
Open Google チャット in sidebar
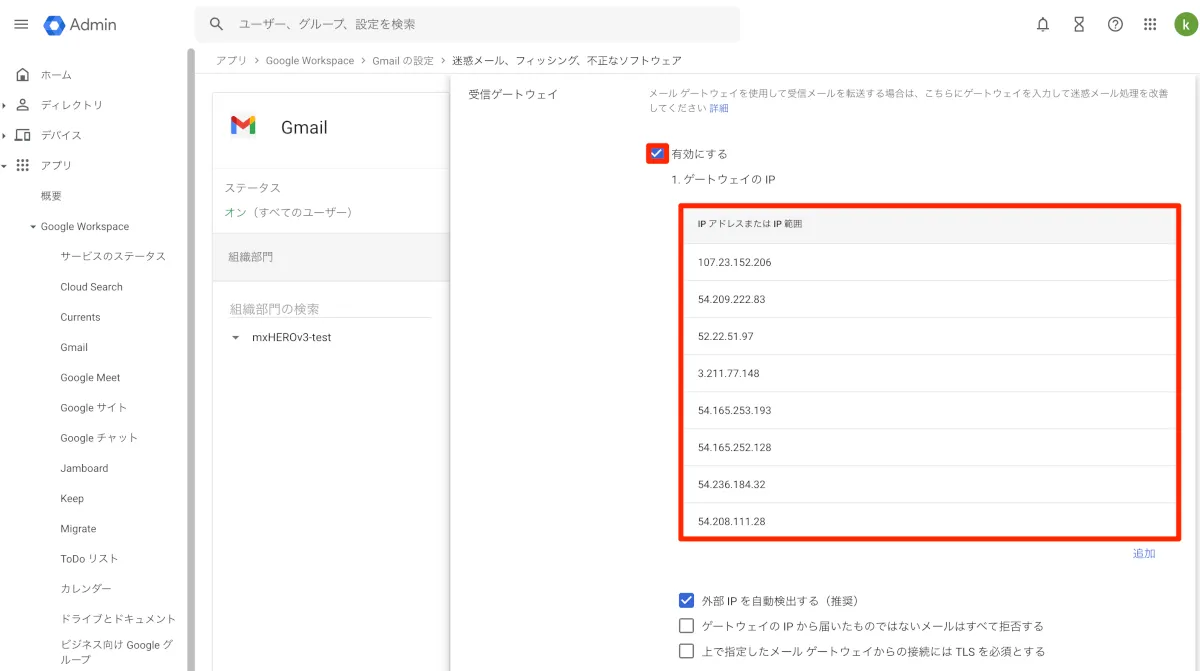[x=99, y=438]
